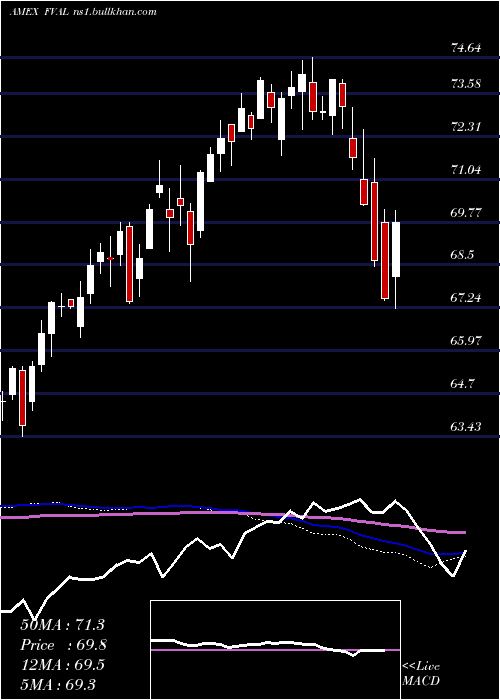The height and width of the screenshot is (700, 500).
Task: Click the 68.5 price label
Action: (x=462, y=255)
